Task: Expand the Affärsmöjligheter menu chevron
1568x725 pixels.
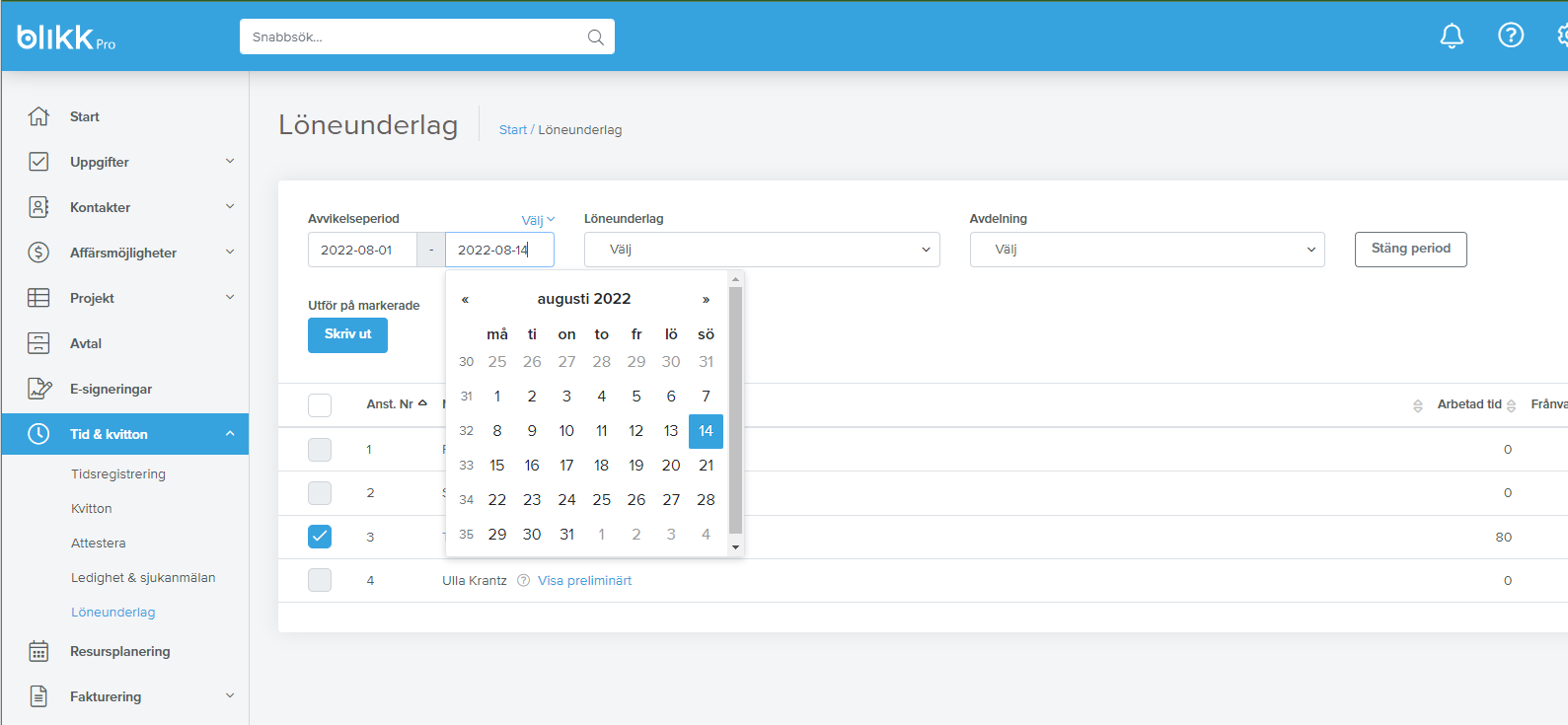Action: coord(230,252)
